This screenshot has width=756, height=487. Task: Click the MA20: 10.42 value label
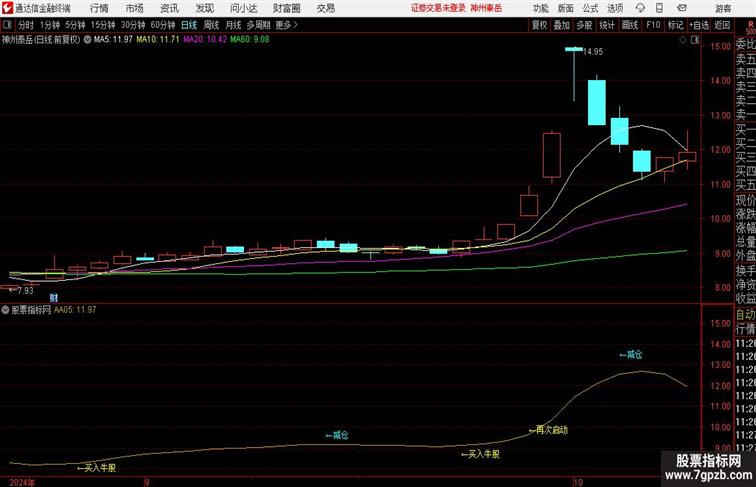tap(204, 40)
